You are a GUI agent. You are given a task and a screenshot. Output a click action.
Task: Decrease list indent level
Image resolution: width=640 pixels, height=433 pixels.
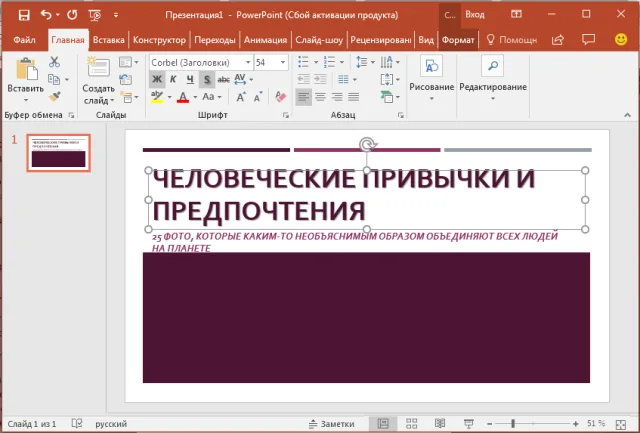pyautogui.click(x=304, y=79)
